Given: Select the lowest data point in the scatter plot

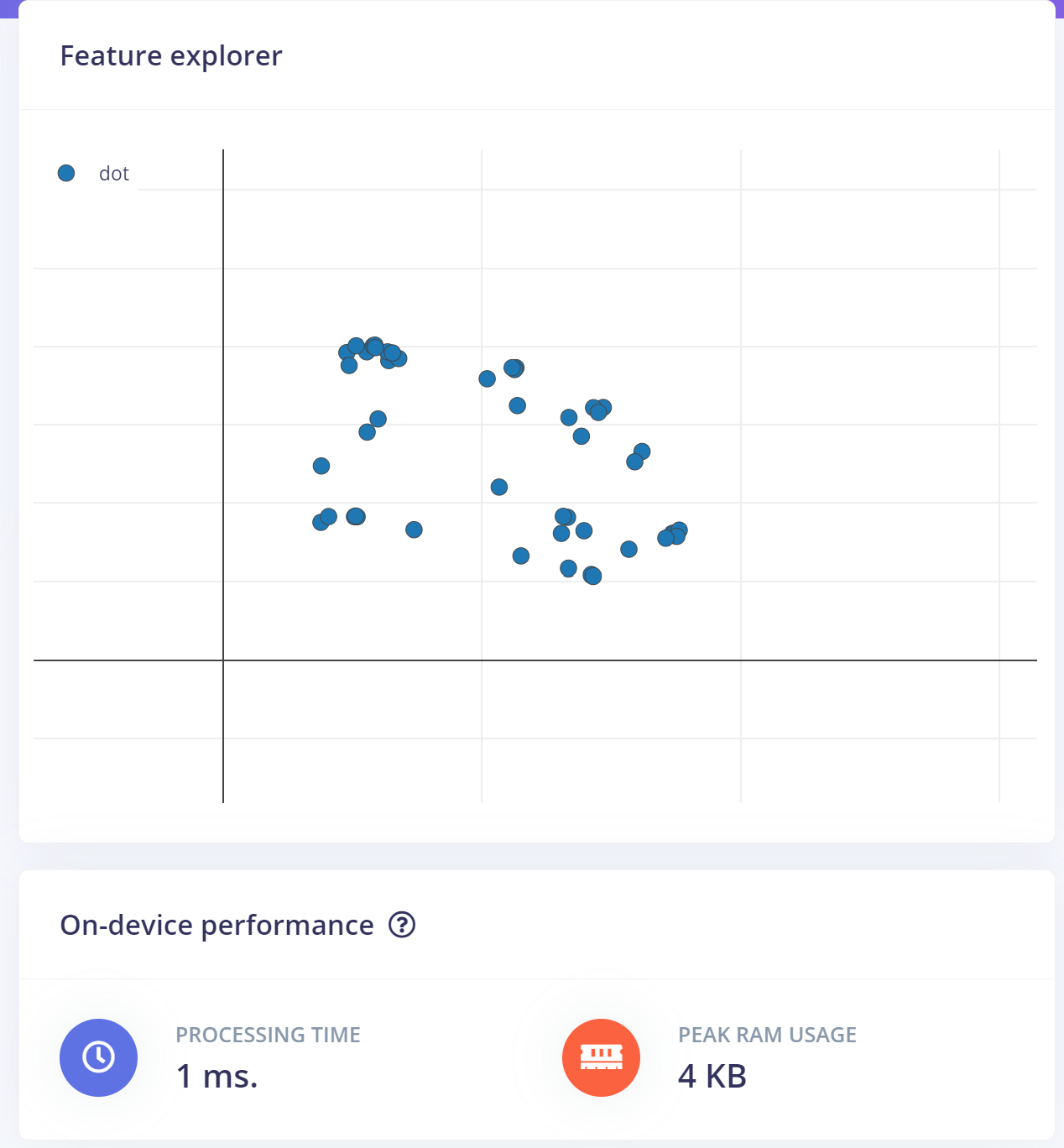Looking at the screenshot, I should (592, 576).
